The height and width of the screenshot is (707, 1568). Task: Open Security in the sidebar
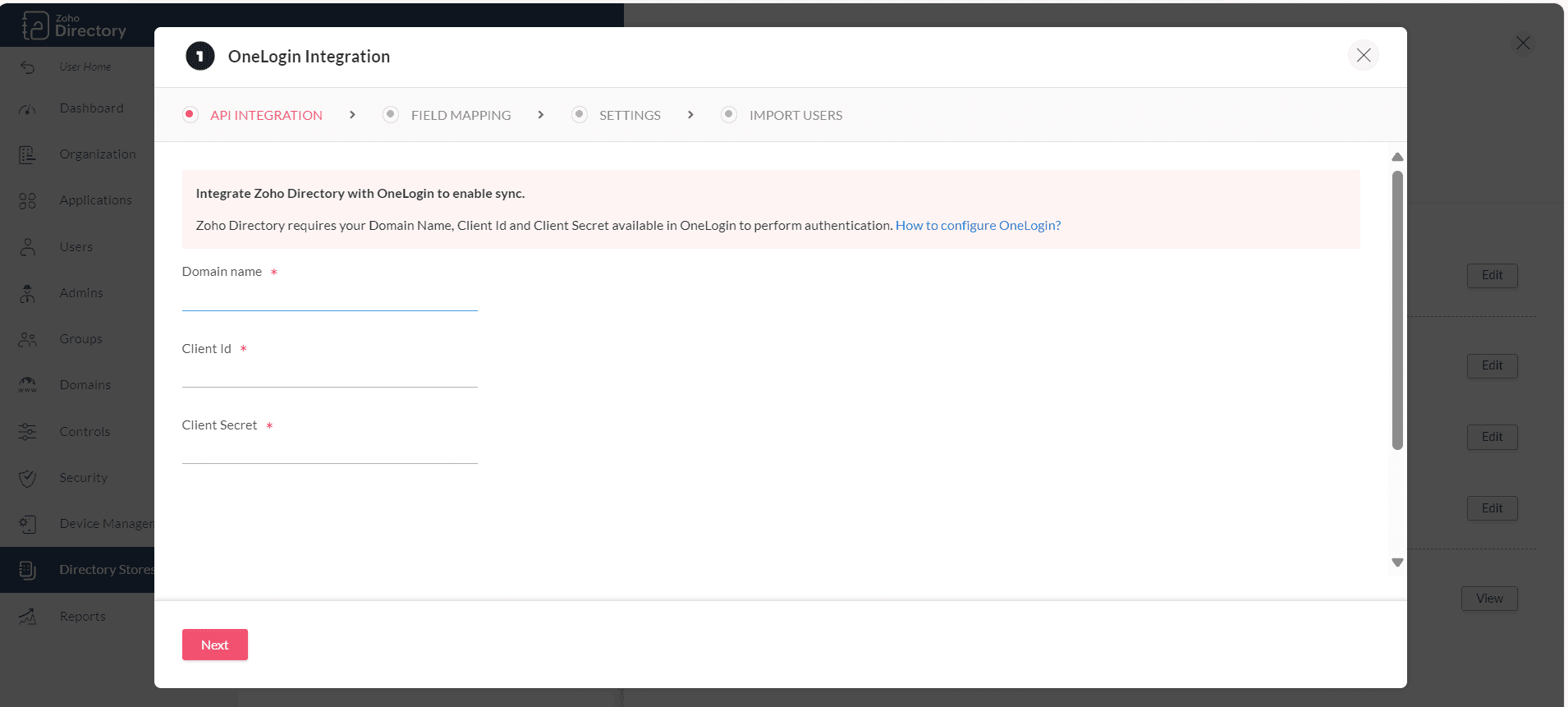[x=83, y=478]
